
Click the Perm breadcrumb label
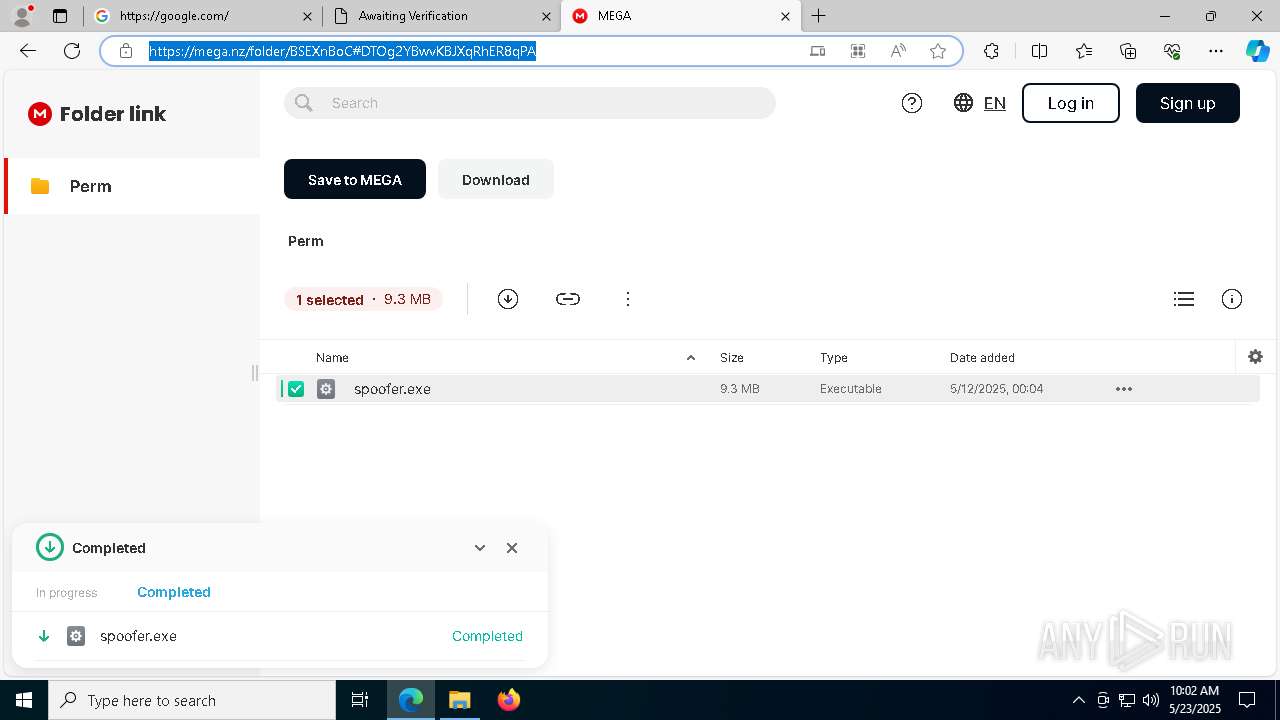click(x=306, y=241)
